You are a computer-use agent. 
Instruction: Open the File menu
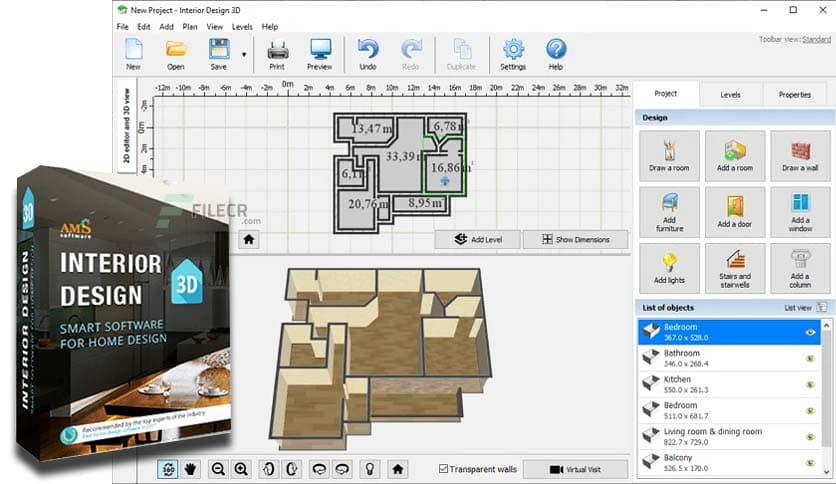pos(123,27)
